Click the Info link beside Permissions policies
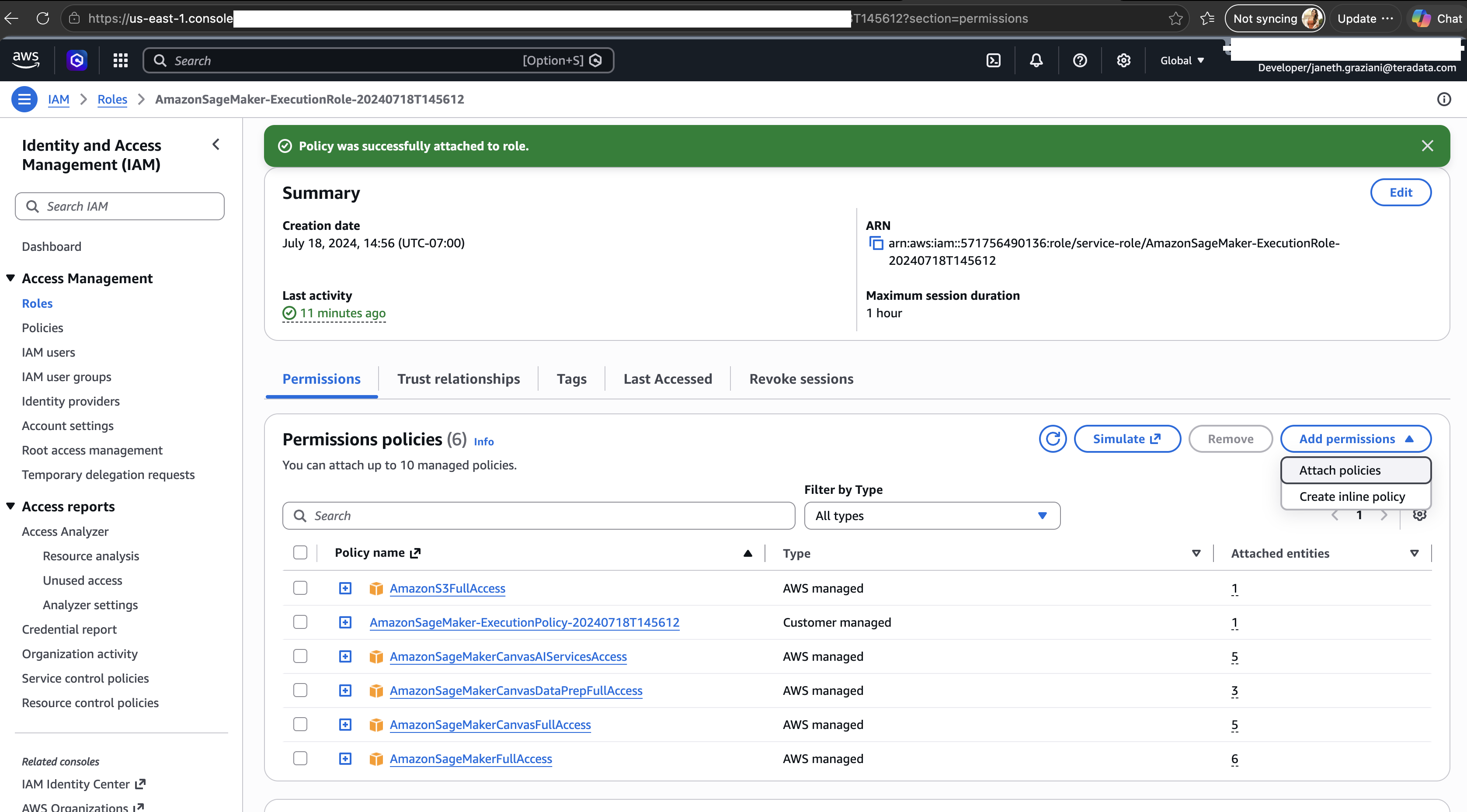This screenshot has width=1467, height=812. point(483,441)
